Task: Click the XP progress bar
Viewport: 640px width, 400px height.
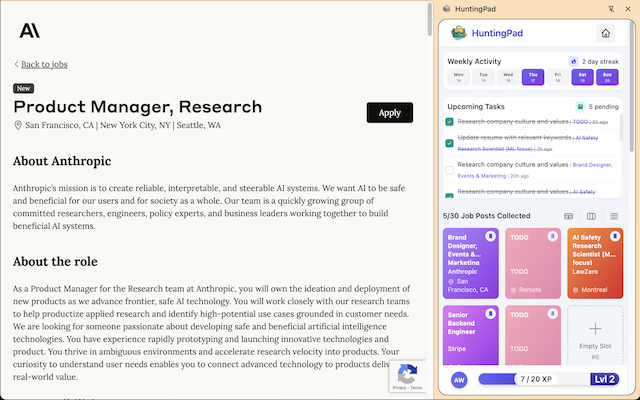Action: (535, 379)
